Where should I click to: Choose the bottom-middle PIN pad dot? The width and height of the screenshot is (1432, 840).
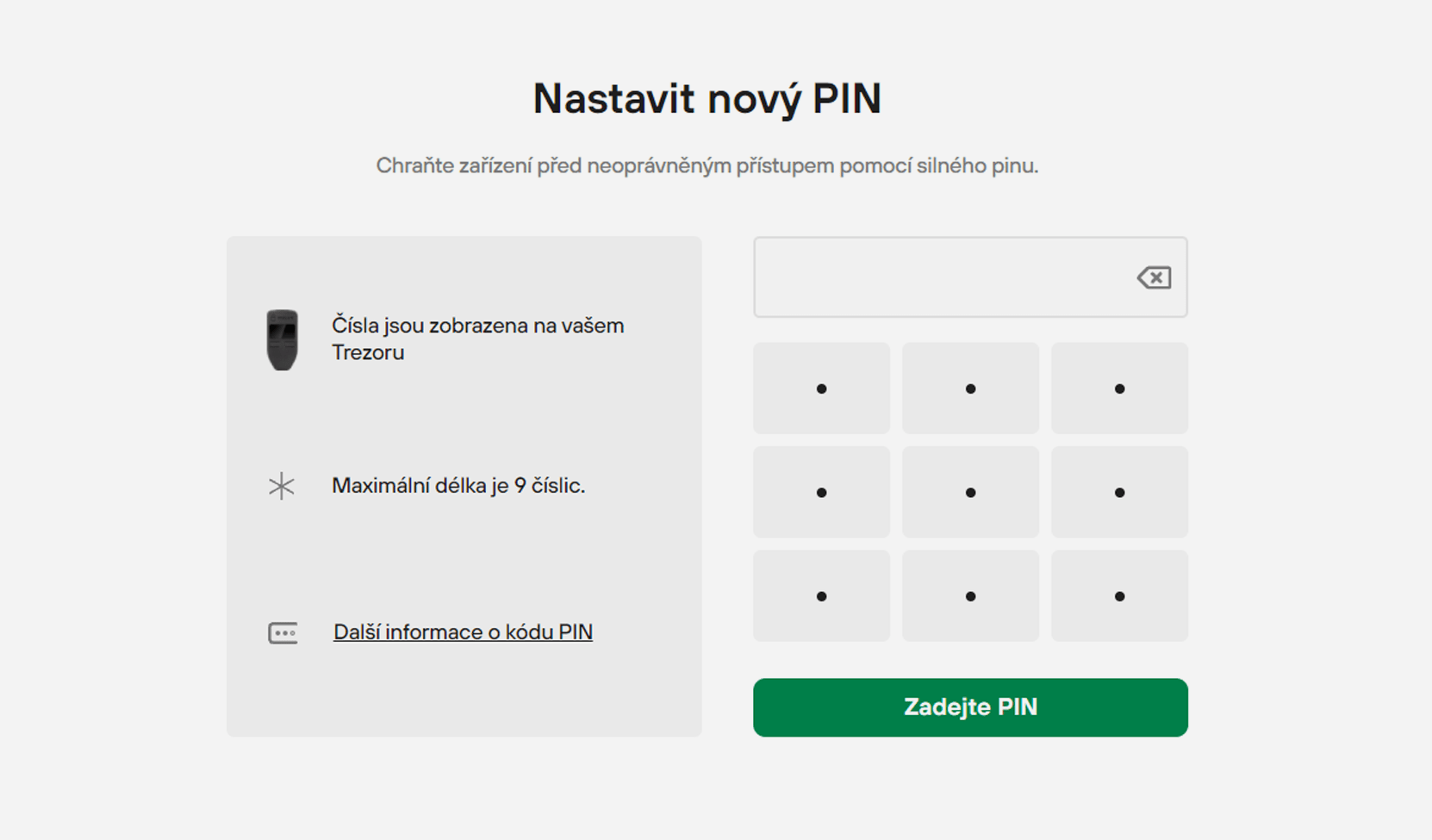[970, 596]
